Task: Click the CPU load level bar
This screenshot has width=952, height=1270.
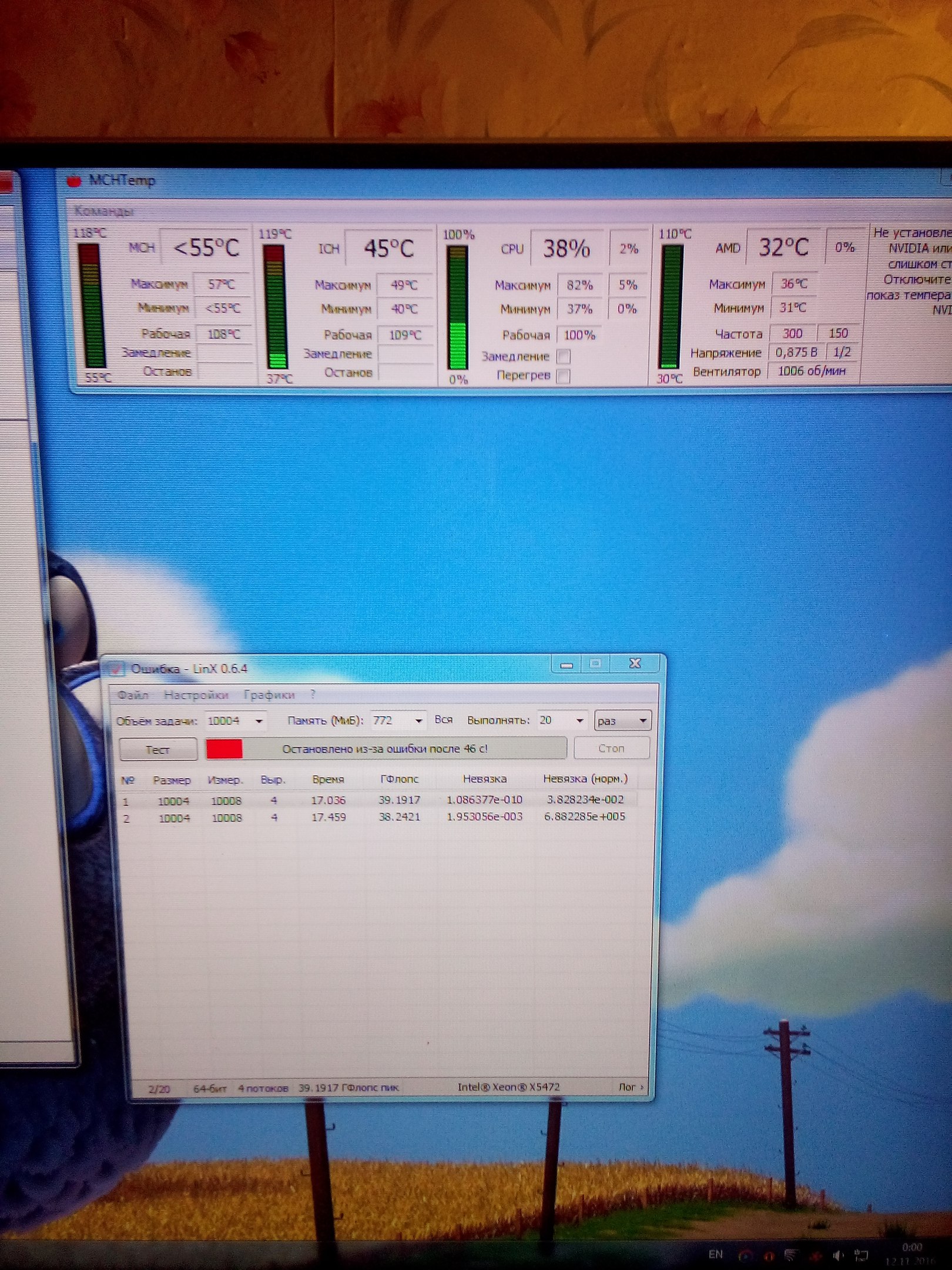Action: tap(458, 308)
